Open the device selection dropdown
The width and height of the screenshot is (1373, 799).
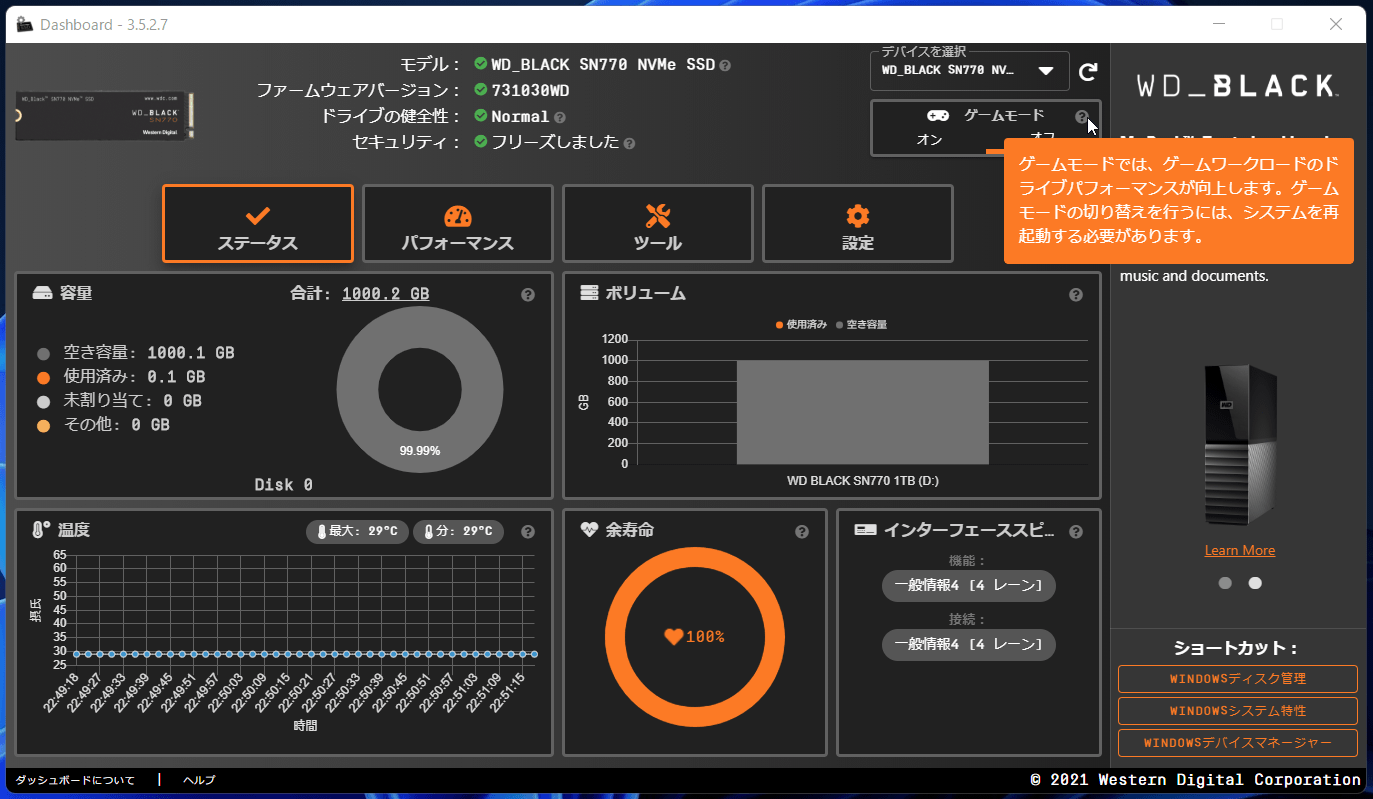(x=970, y=72)
